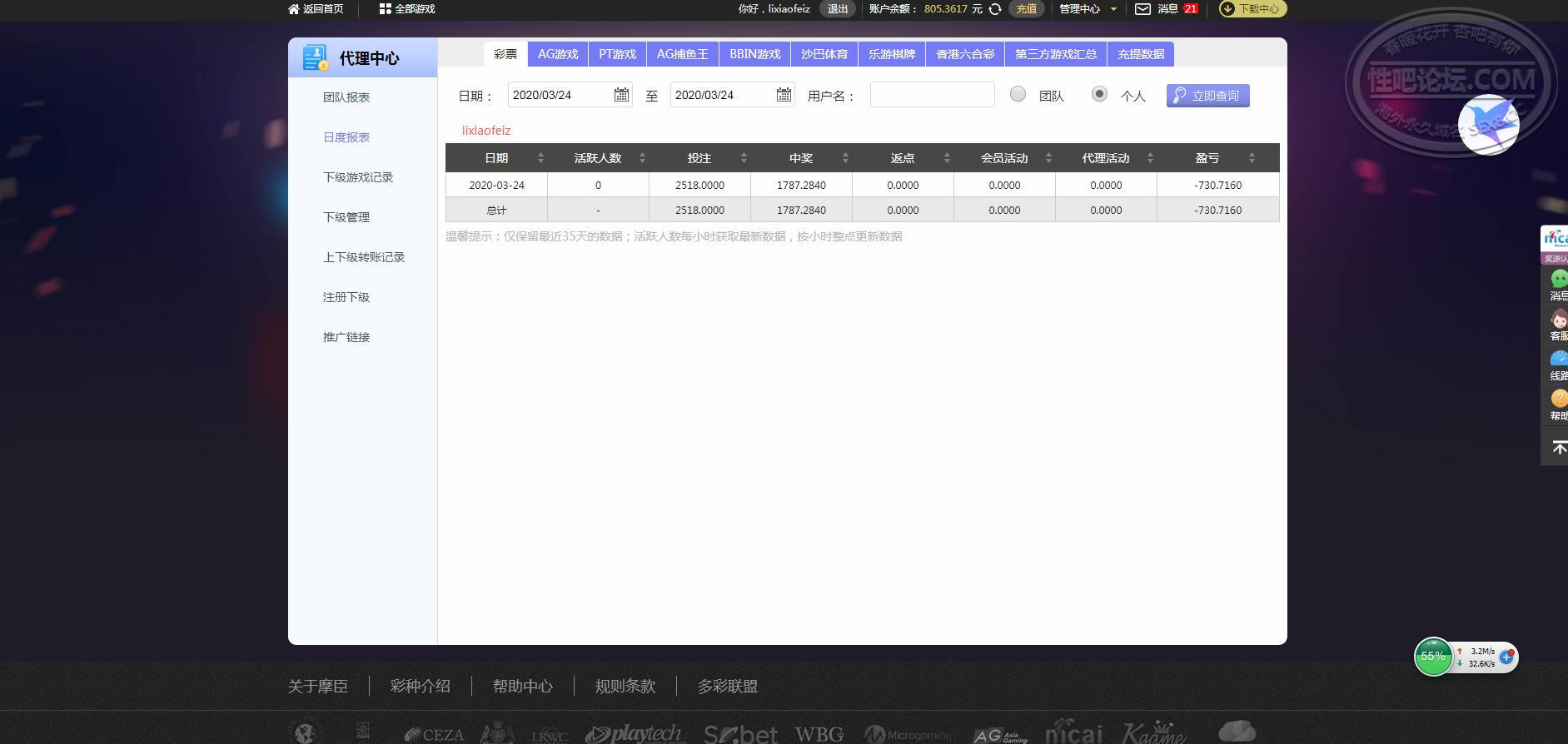The image size is (1568, 744).
Task: Click the 盈亏 value -730.7160 in 2020-03-24 row
Action: click(x=1217, y=186)
